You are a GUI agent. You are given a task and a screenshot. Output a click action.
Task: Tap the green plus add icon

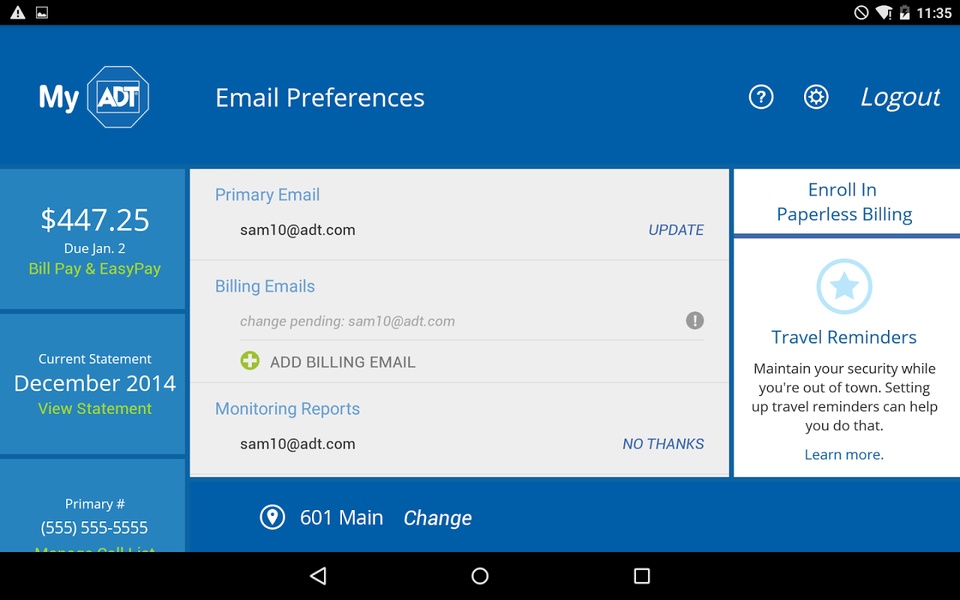tap(250, 361)
